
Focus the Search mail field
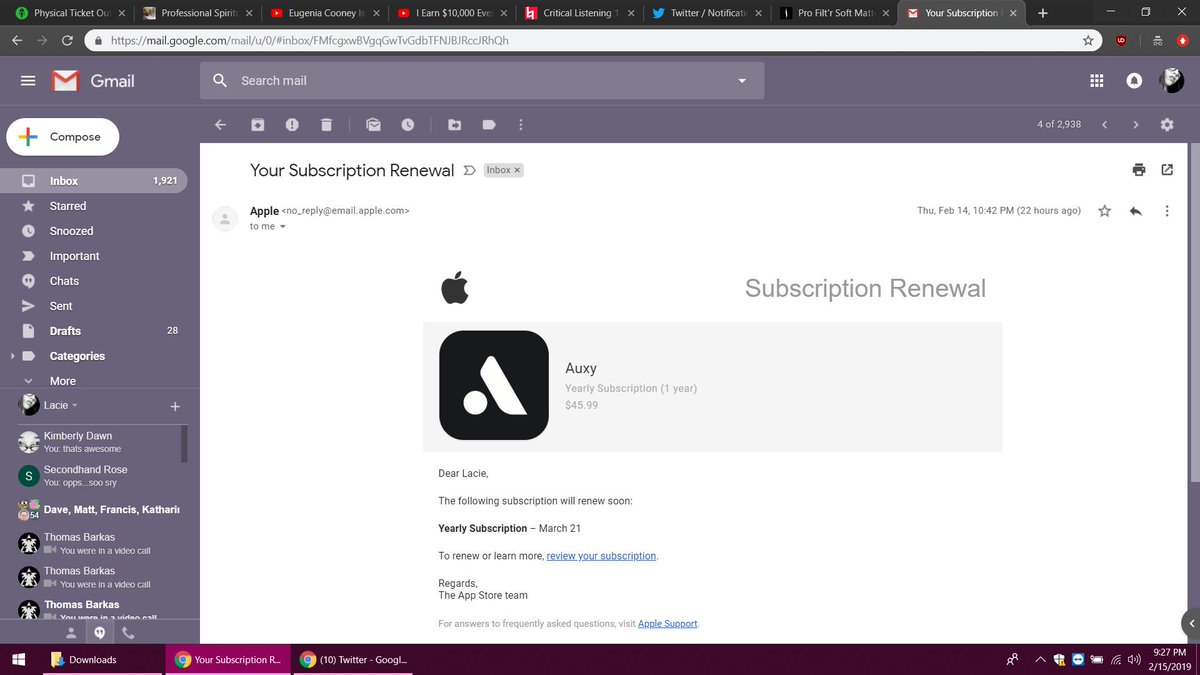[482, 81]
